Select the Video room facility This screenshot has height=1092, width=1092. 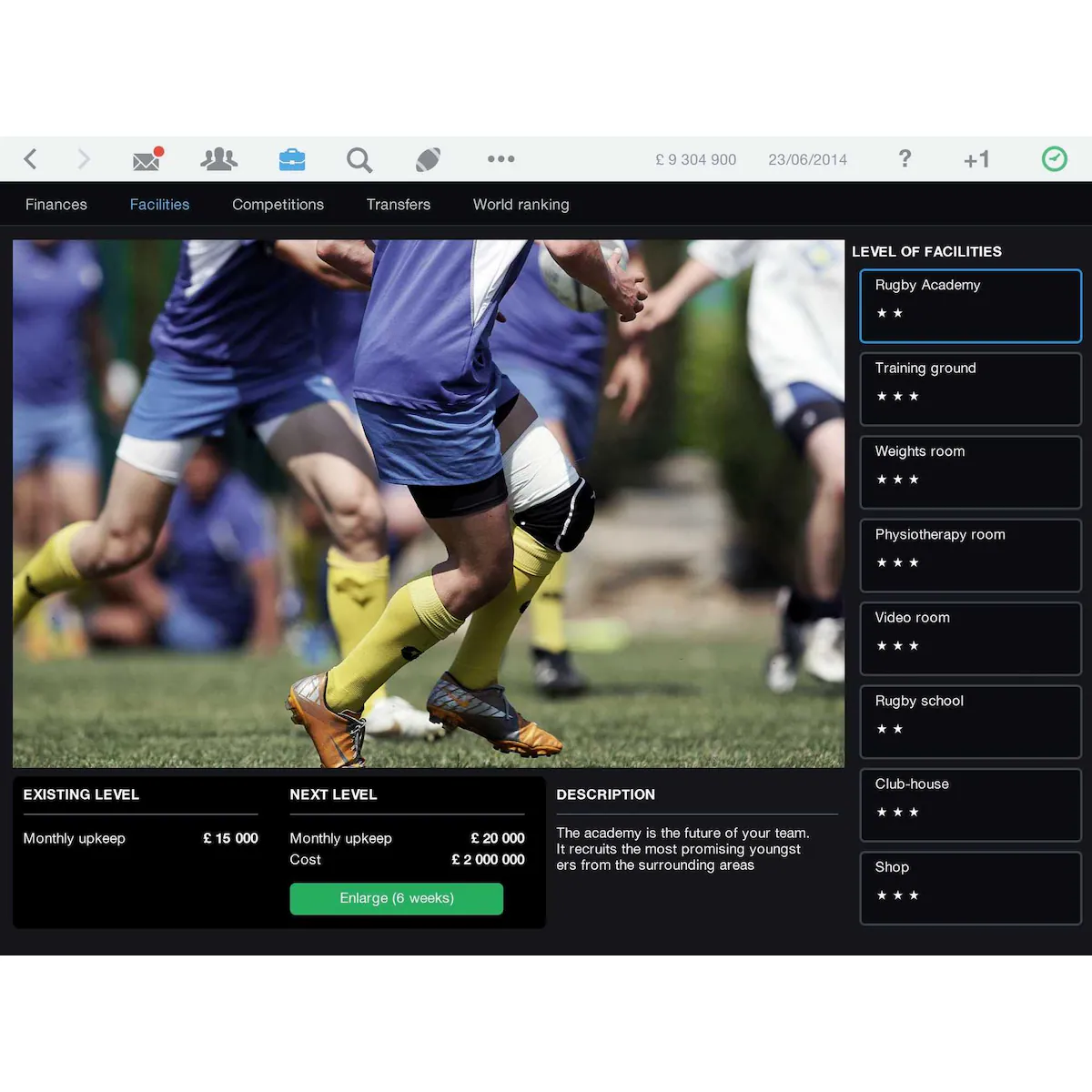[971, 639]
